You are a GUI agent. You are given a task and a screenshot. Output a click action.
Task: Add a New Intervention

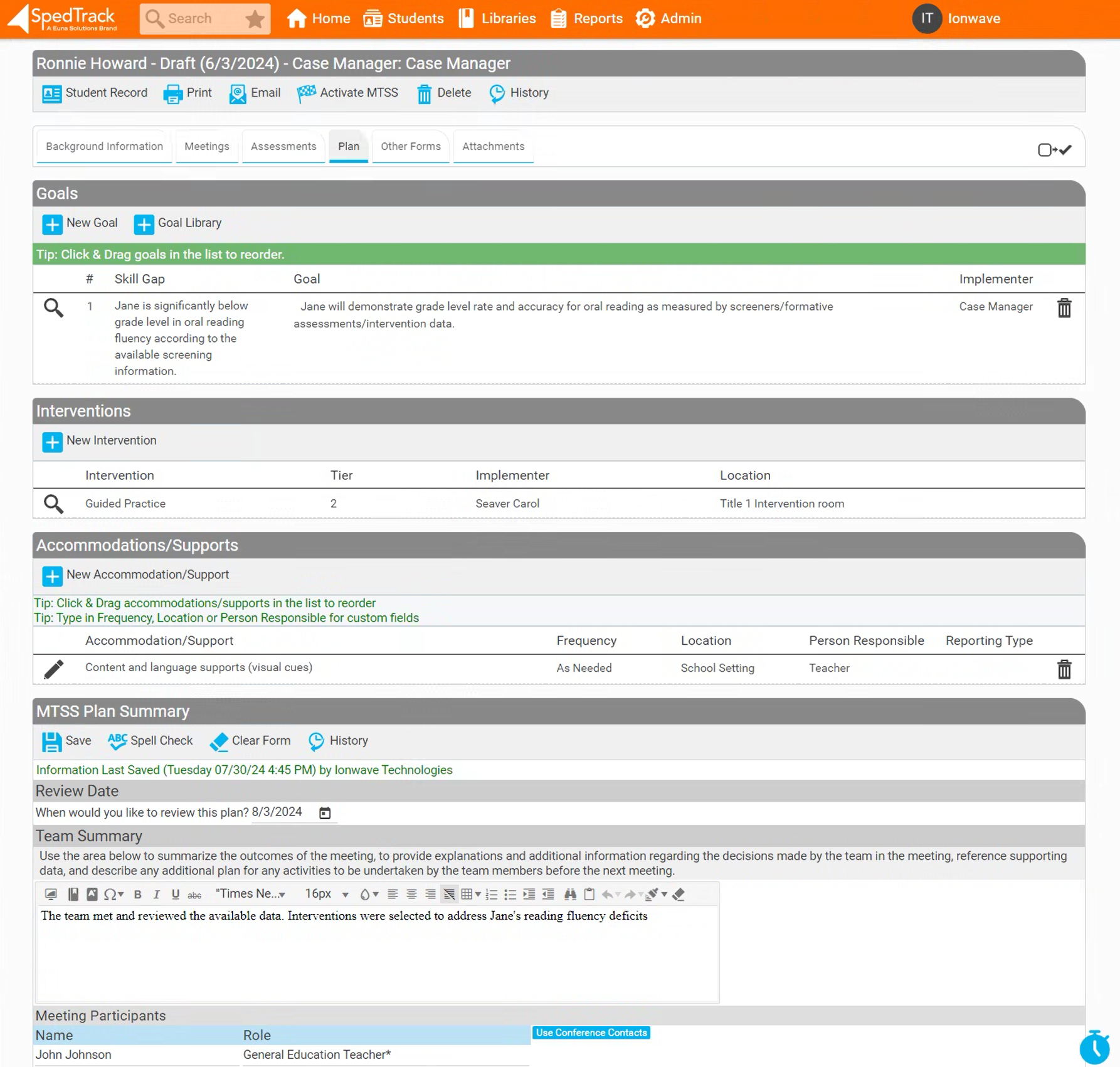coord(100,441)
